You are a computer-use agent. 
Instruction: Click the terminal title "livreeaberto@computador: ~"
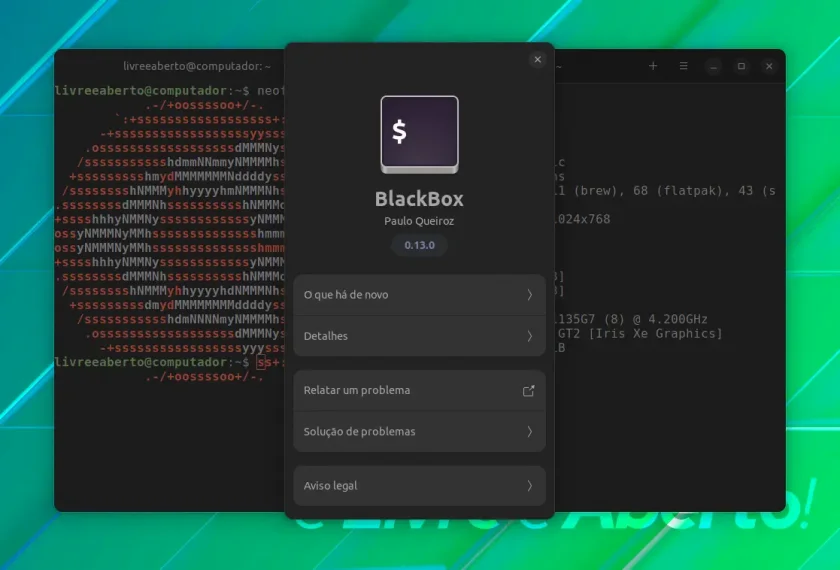pyautogui.click(x=197, y=66)
